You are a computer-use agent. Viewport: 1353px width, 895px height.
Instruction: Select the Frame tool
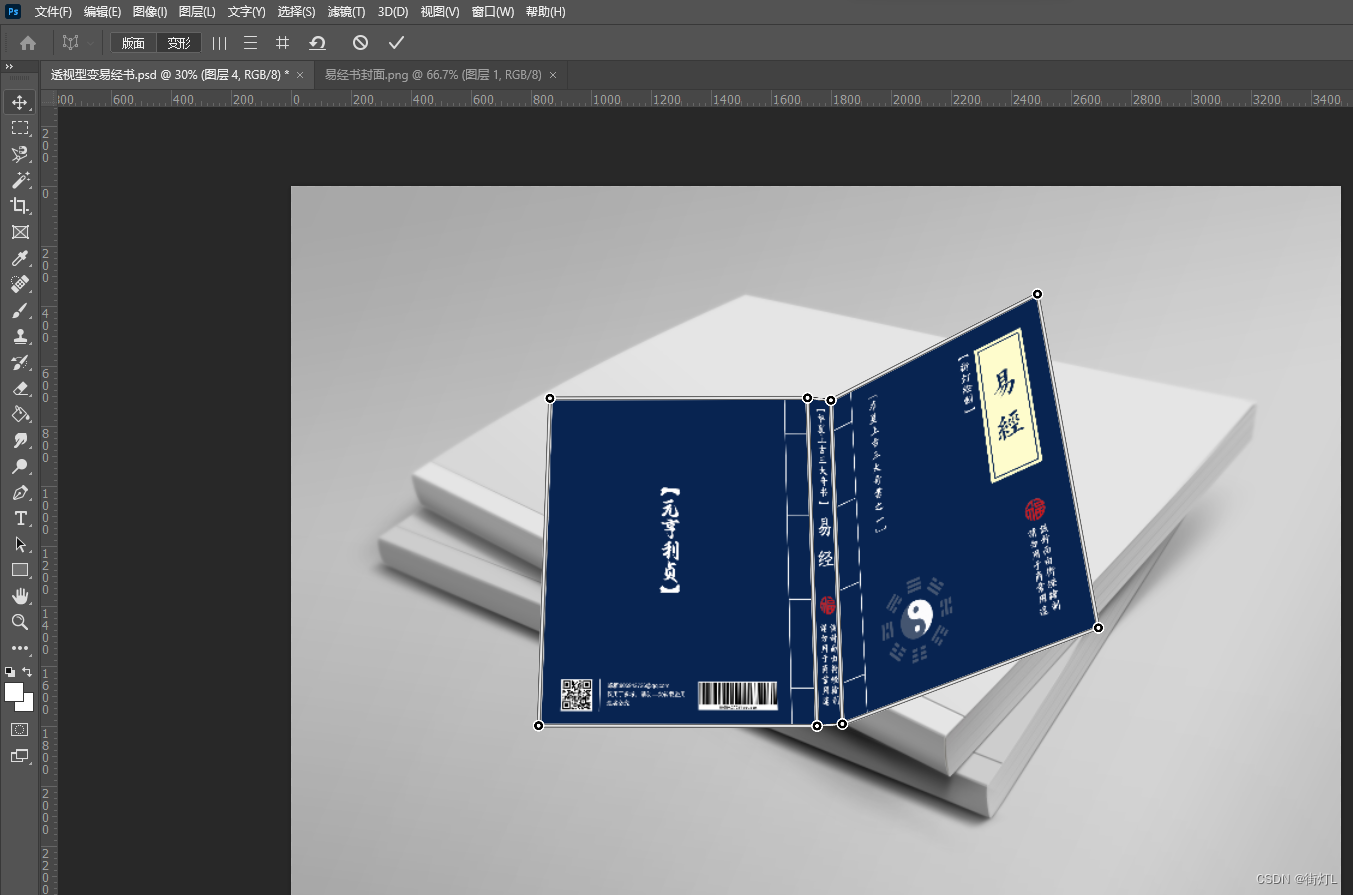click(20, 232)
